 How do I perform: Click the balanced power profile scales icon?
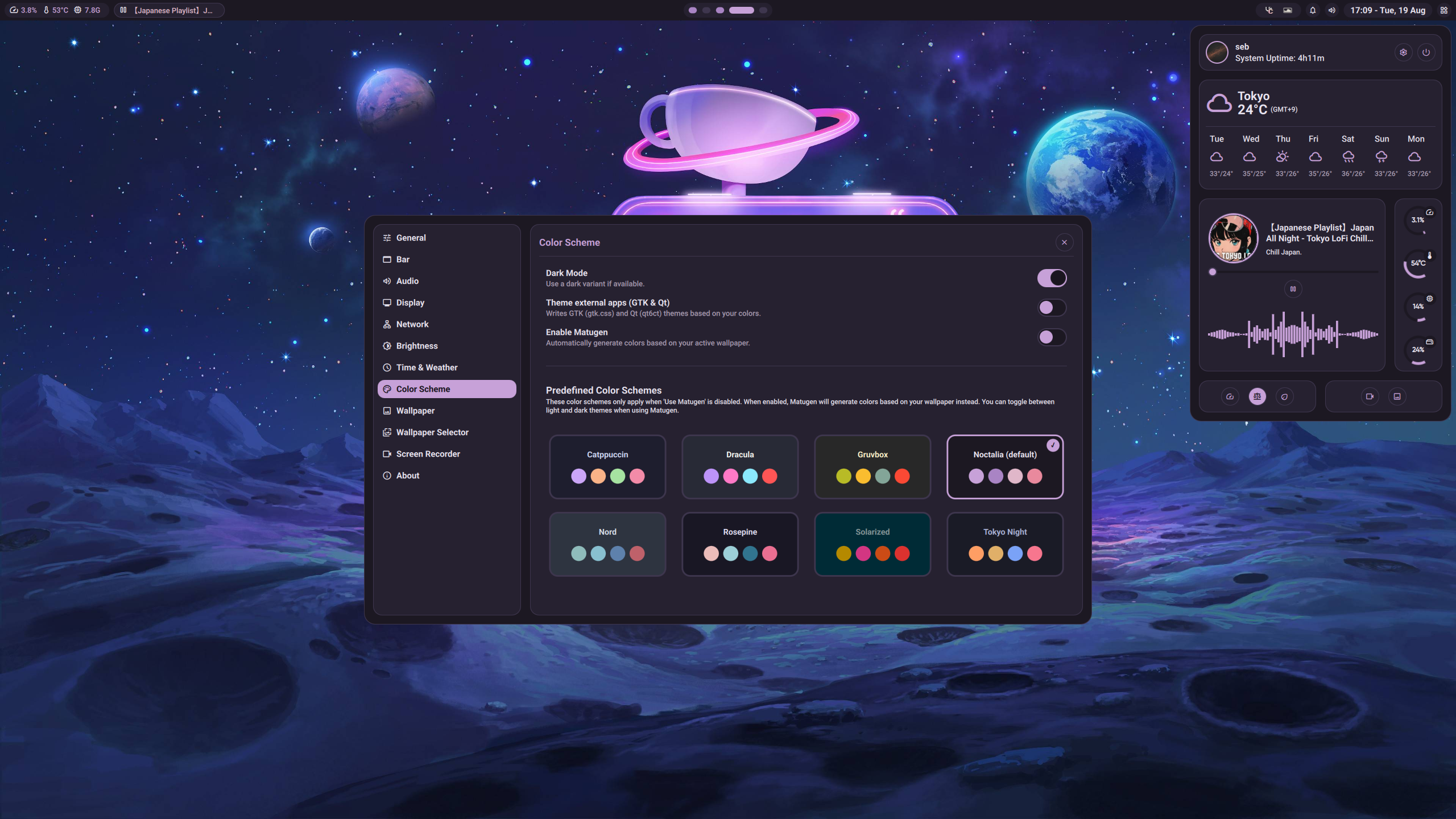click(1257, 396)
